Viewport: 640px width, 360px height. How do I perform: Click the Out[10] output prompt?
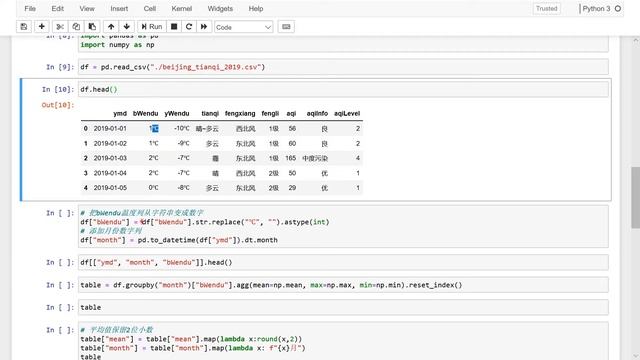(58, 105)
